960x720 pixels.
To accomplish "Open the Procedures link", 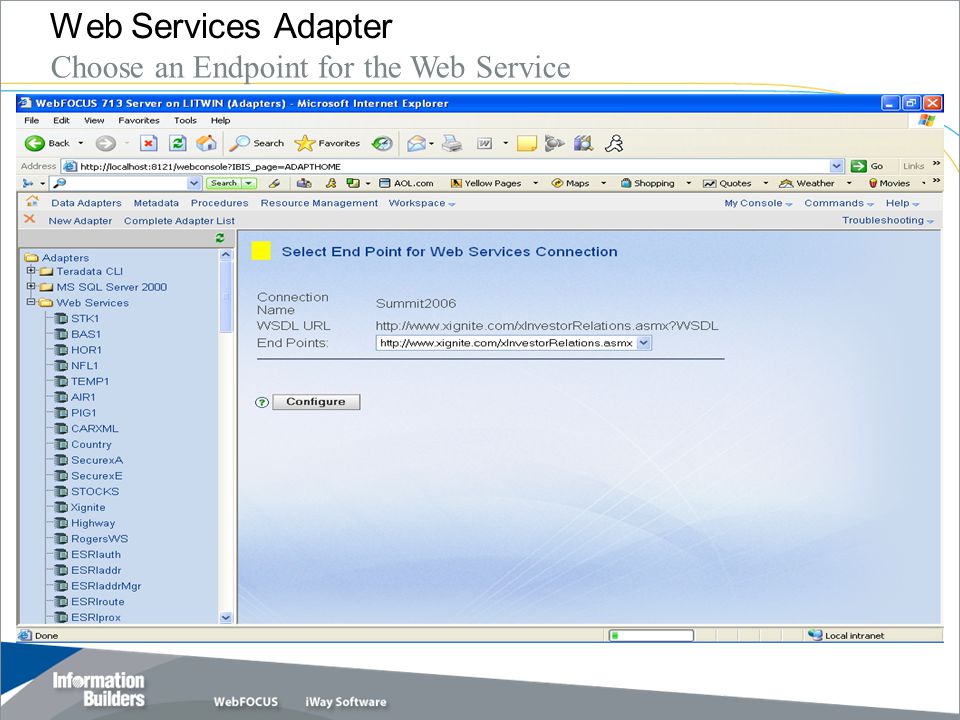I will point(219,203).
